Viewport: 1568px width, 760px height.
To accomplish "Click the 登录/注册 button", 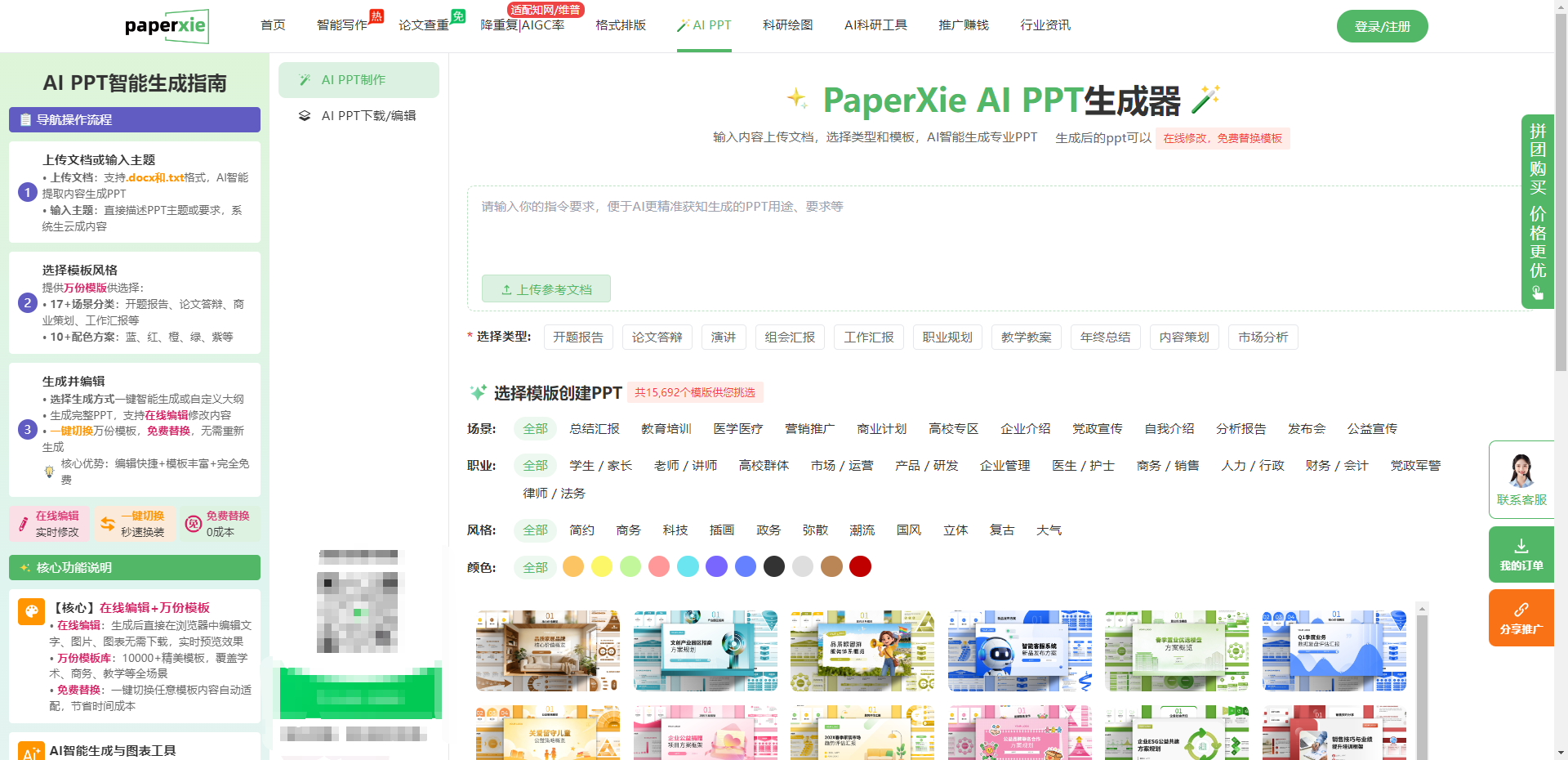I will (x=1382, y=26).
